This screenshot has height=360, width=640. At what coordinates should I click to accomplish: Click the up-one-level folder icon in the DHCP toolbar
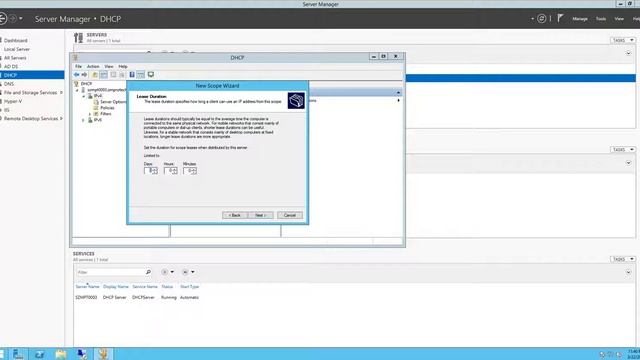click(95, 75)
